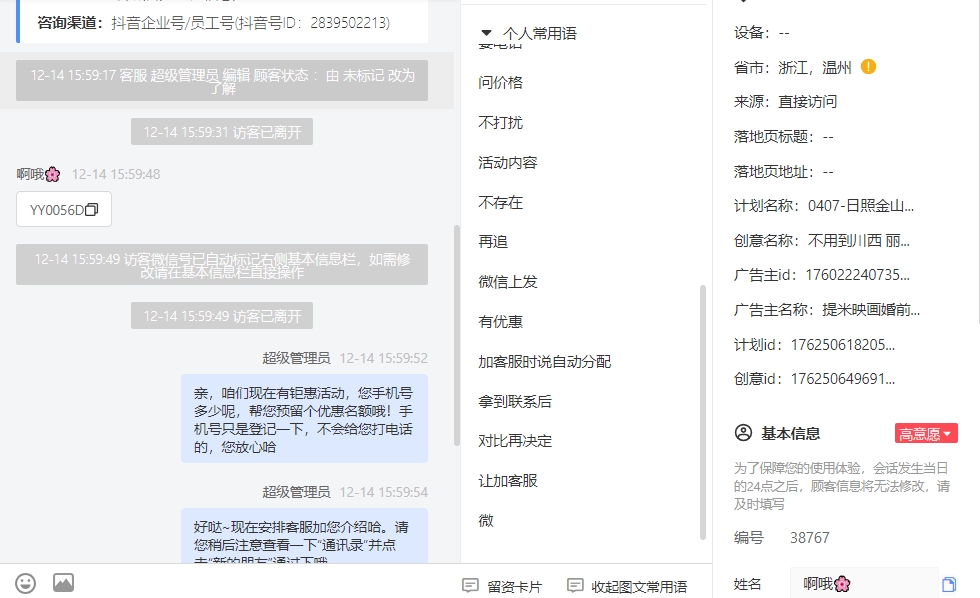Viewport: 980px width, 598px height.
Task: Click the 钜惠活动 message bubble
Action: click(x=304, y=419)
